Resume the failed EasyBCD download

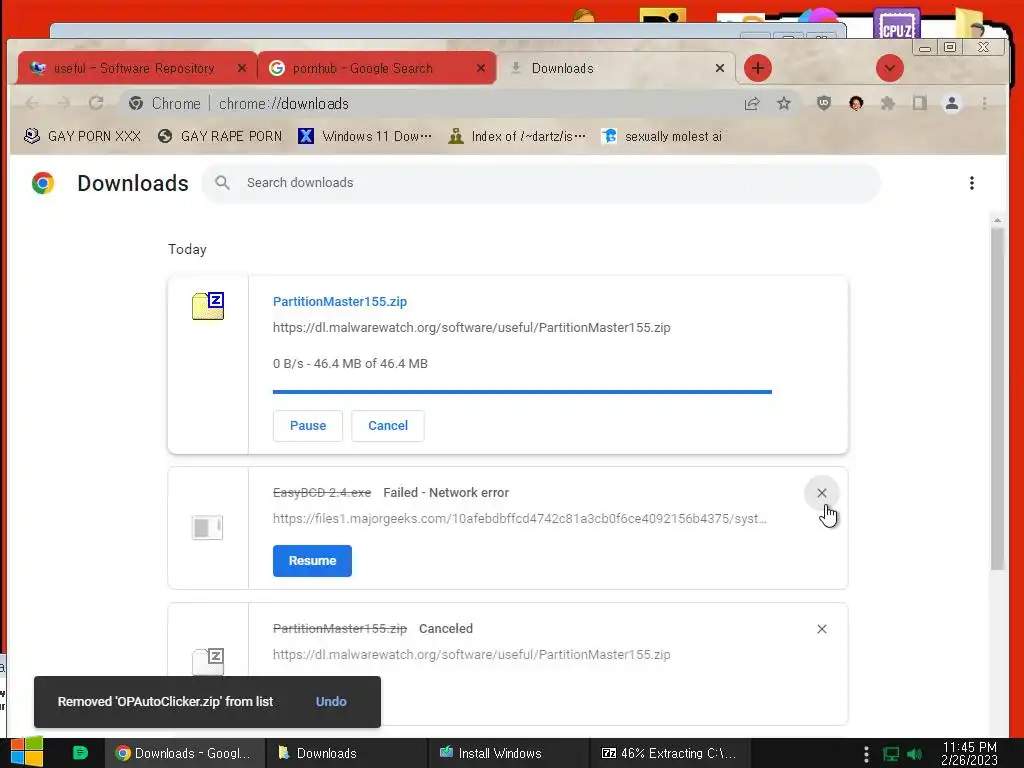point(312,561)
